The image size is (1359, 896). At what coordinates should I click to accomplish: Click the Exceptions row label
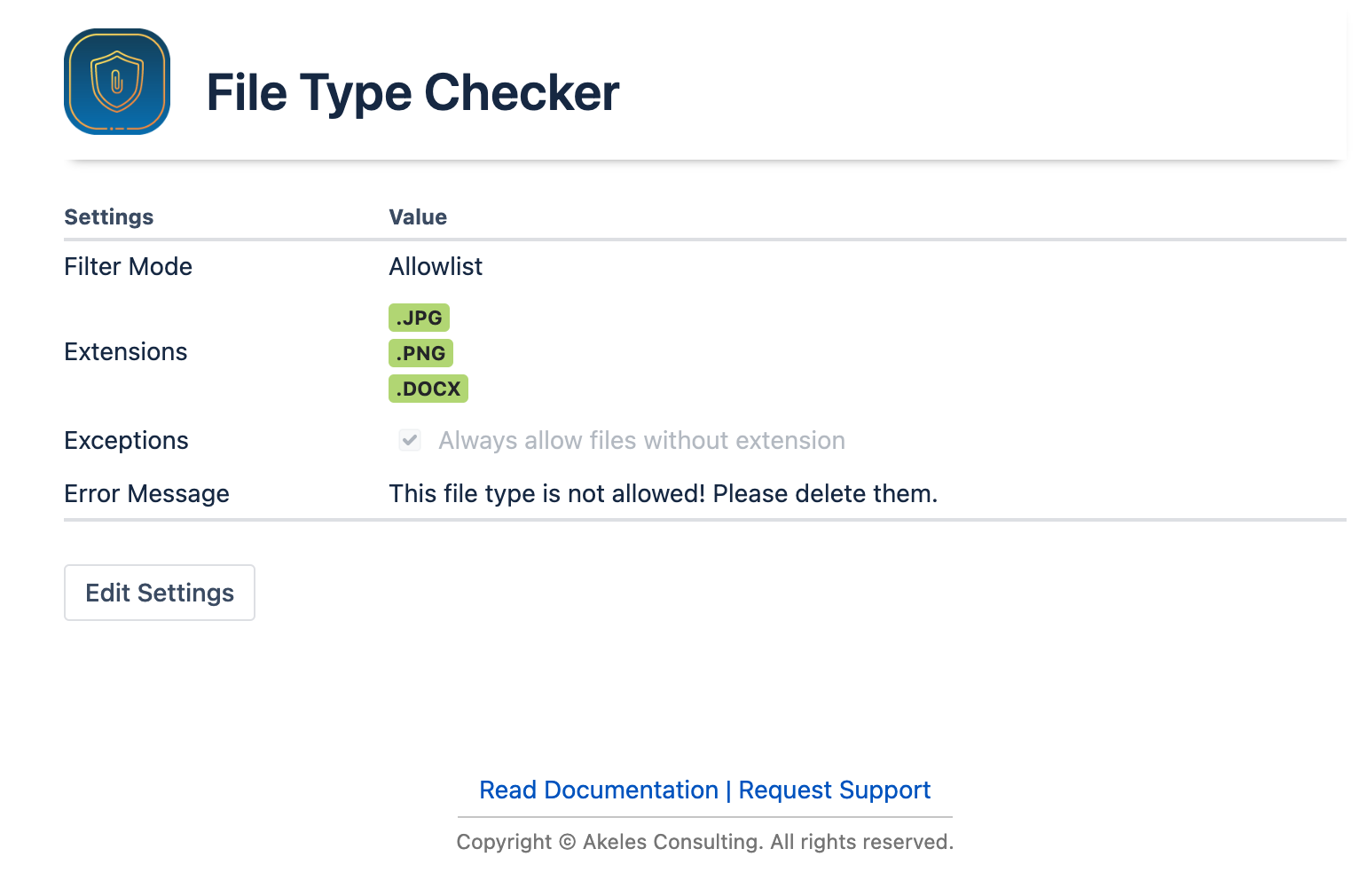click(126, 439)
